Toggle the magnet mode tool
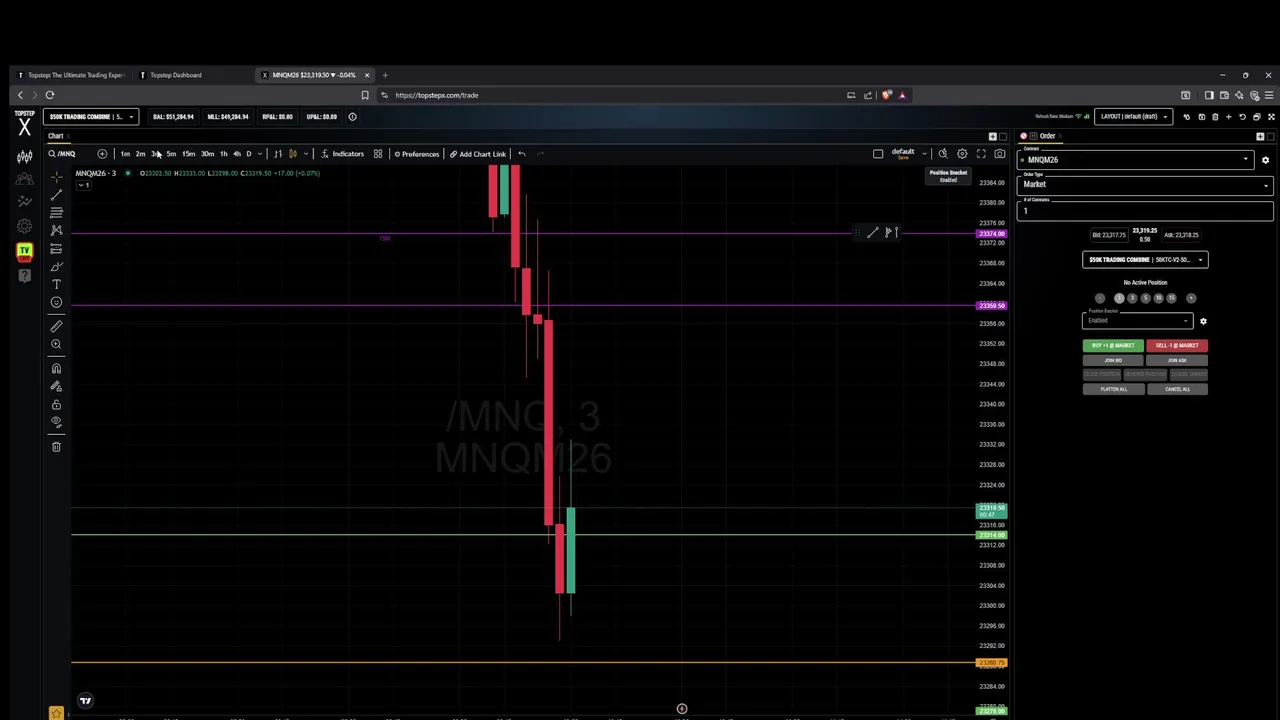The width and height of the screenshot is (1280, 720). coord(56,369)
